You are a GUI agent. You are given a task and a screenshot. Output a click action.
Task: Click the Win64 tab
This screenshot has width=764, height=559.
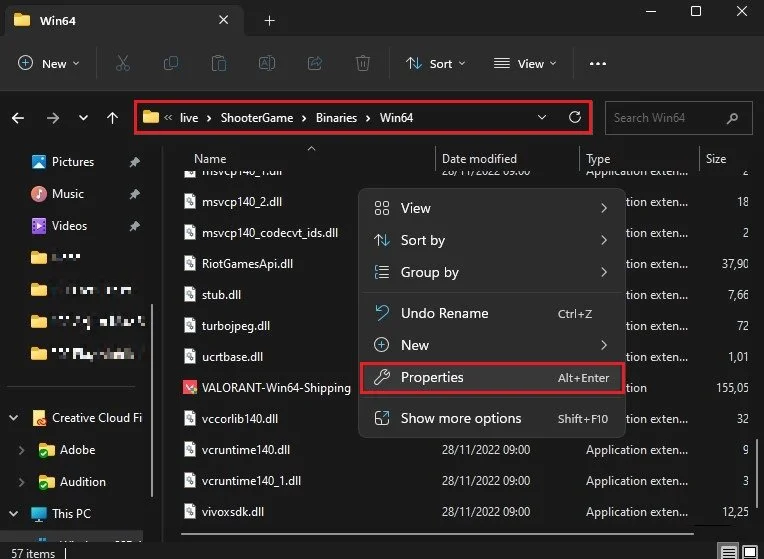(x=122, y=20)
